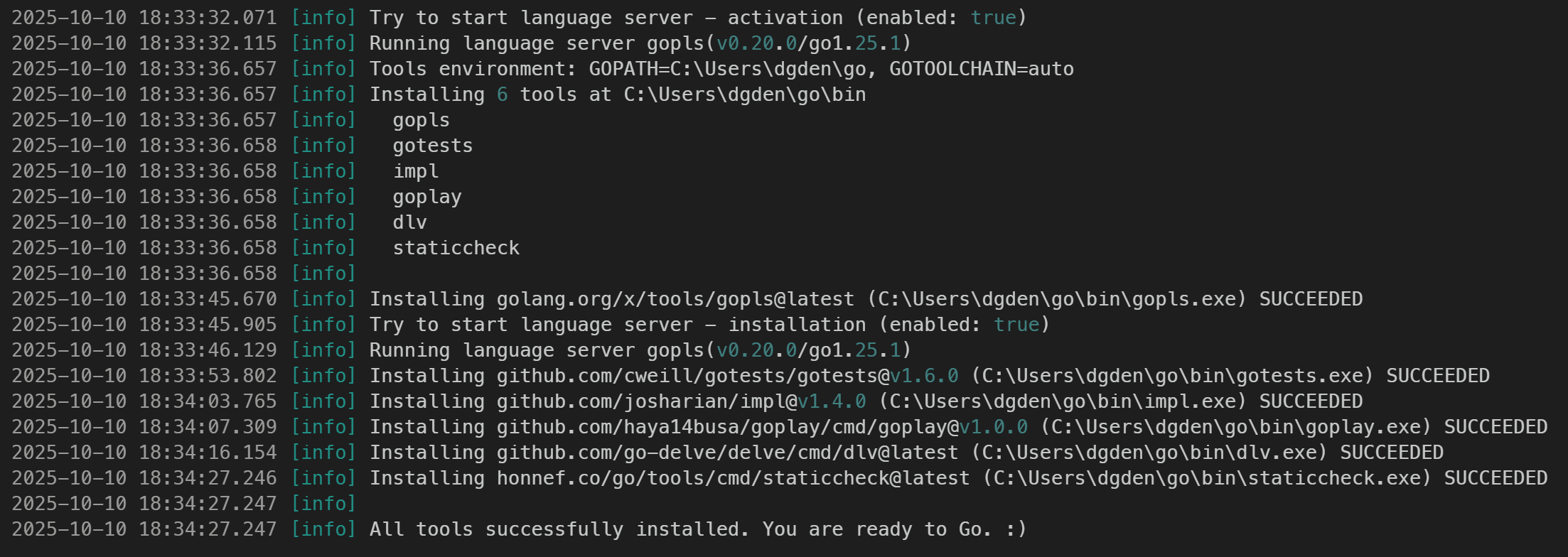Open the honnef.co/go/tools/cmd/staticcheck@latest path
The height and width of the screenshot is (557, 1568).
(733, 478)
